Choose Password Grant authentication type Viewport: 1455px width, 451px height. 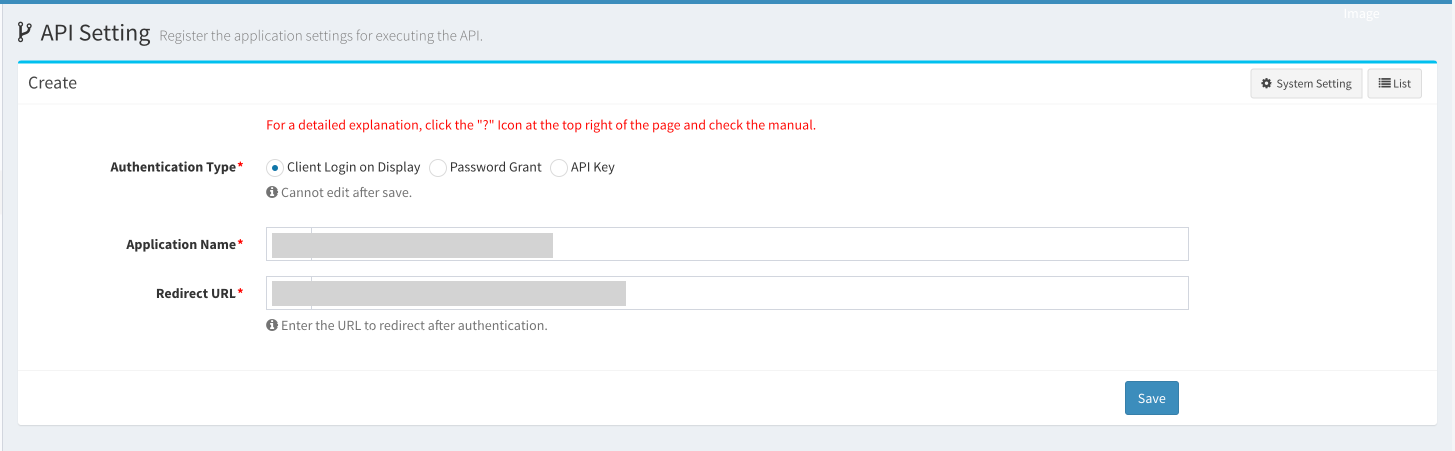click(437, 168)
